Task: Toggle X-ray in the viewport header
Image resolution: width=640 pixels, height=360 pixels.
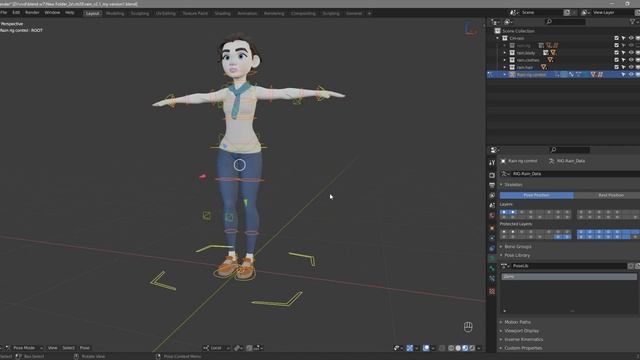Action: click(x=442, y=348)
